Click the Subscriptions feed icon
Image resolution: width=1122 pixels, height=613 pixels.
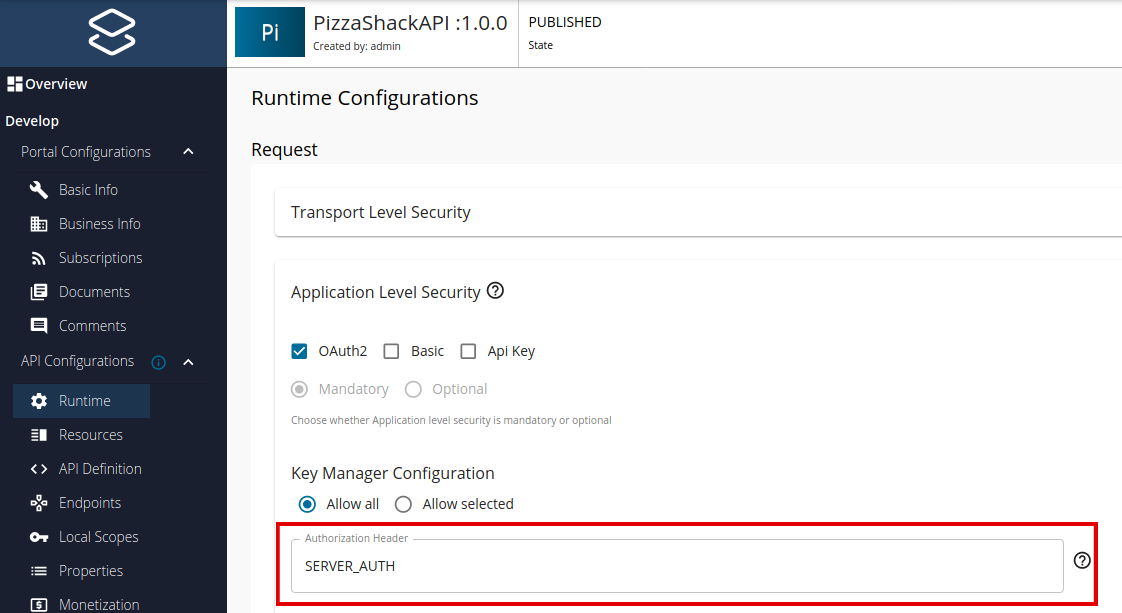pos(39,258)
